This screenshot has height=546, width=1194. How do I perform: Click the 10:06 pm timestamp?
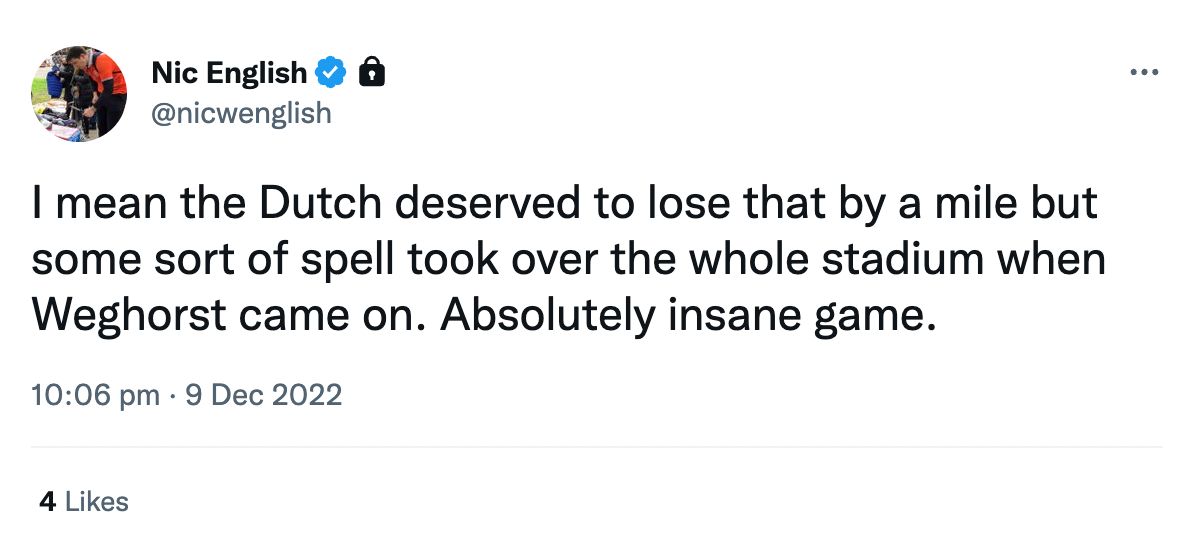95,395
